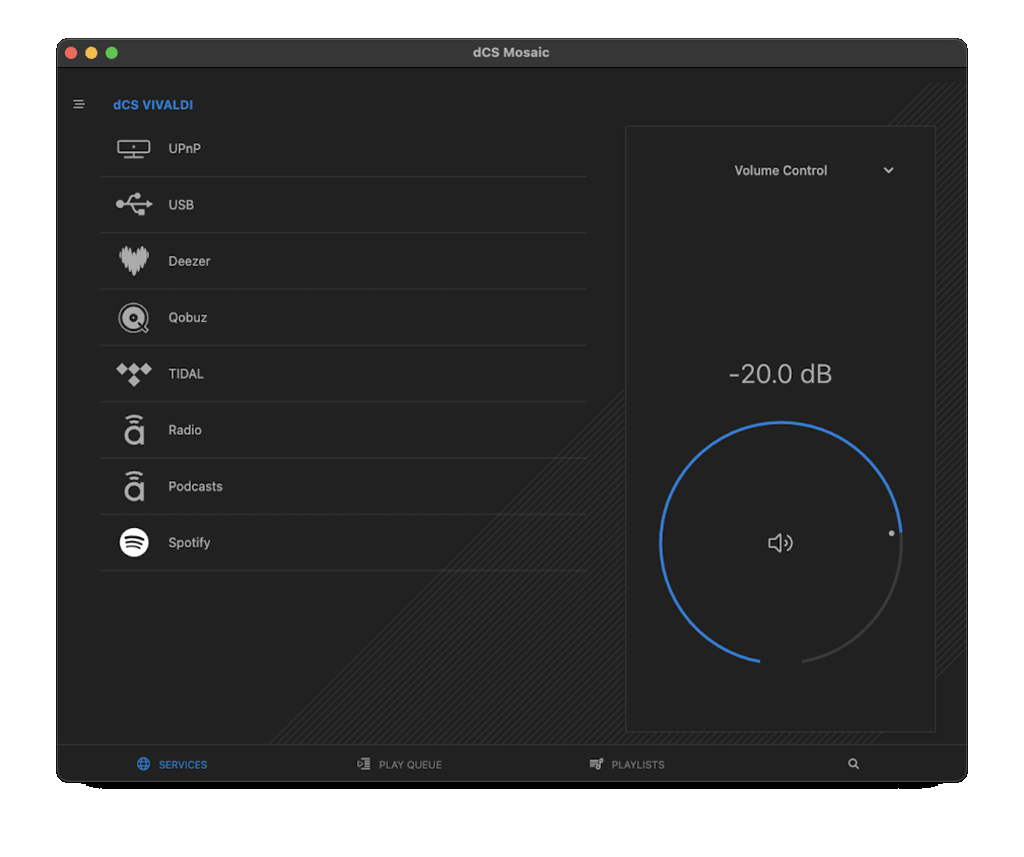
Task: Open Qobuz via its record icon
Action: (134, 318)
